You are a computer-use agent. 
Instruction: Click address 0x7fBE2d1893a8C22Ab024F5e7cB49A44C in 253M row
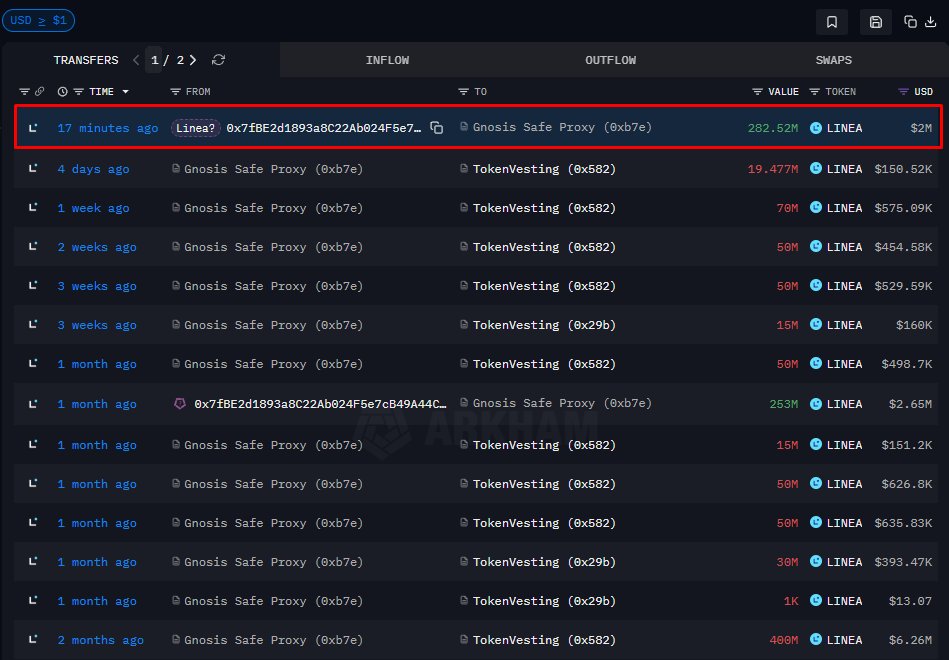[x=320, y=404]
